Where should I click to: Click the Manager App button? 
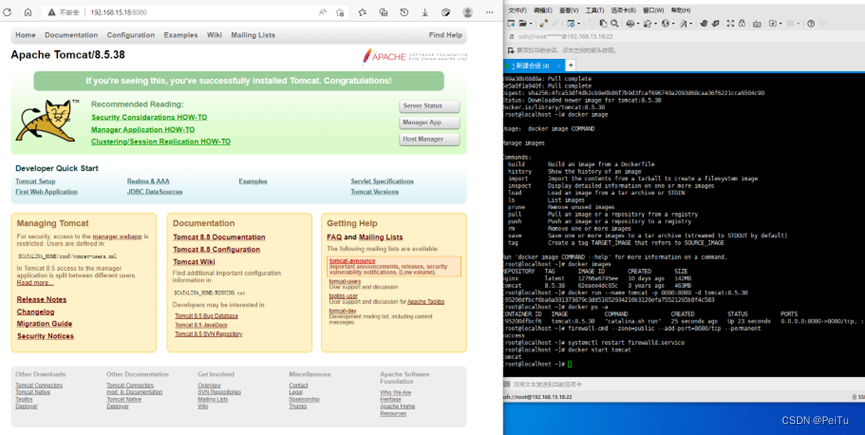coord(429,122)
